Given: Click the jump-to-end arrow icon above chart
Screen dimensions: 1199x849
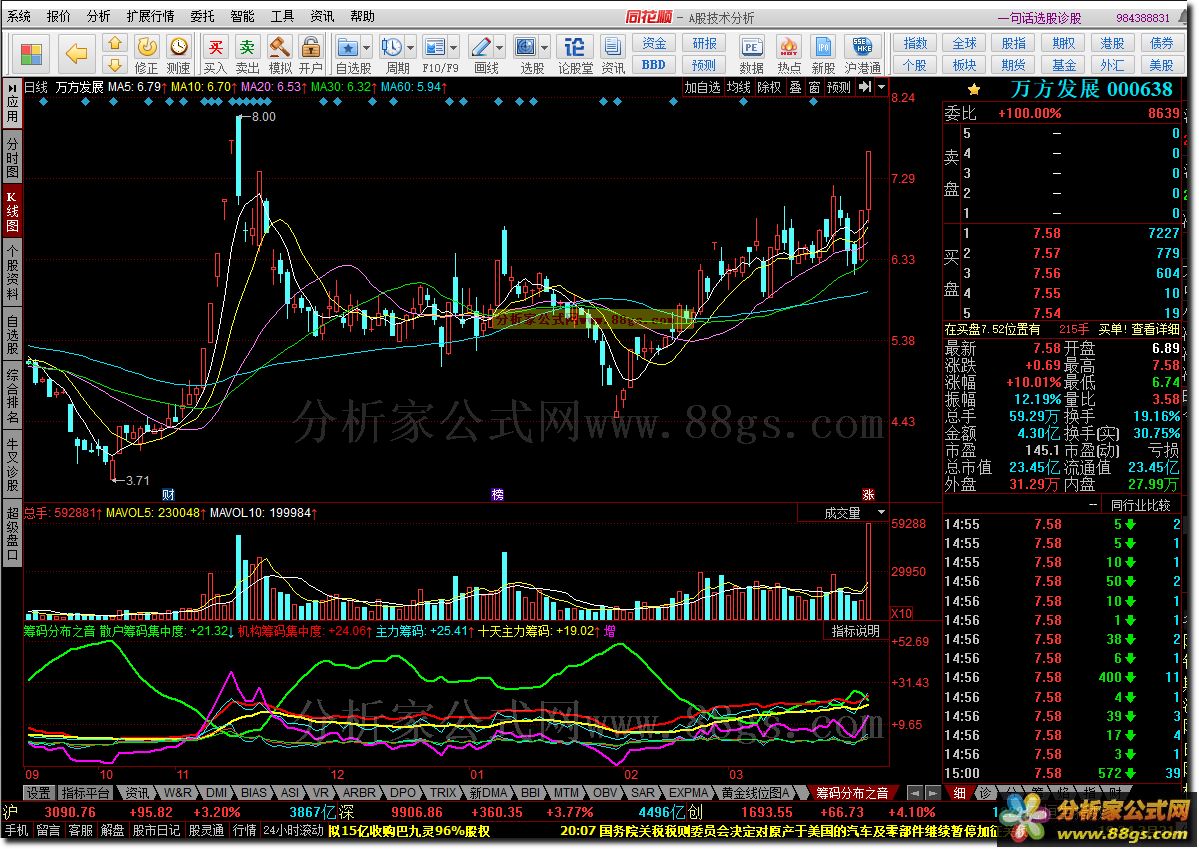Looking at the screenshot, I should coord(864,87).
